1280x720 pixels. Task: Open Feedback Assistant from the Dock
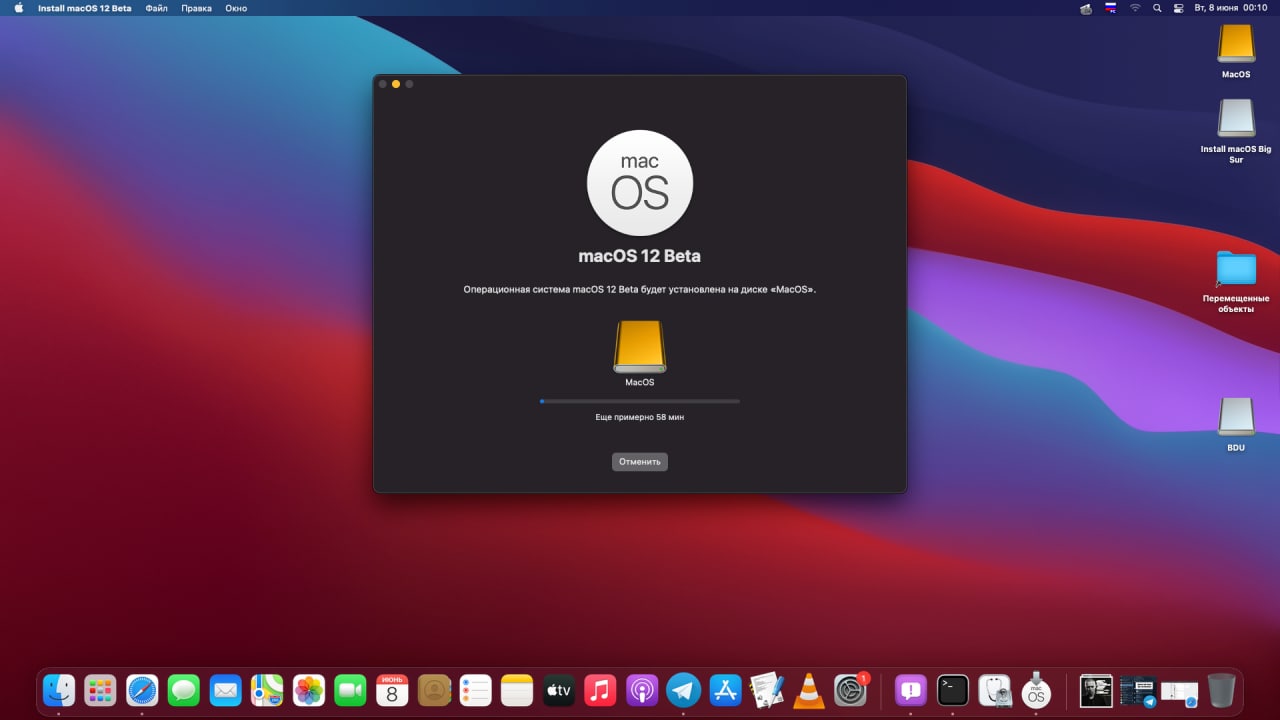tap(910, 690)
